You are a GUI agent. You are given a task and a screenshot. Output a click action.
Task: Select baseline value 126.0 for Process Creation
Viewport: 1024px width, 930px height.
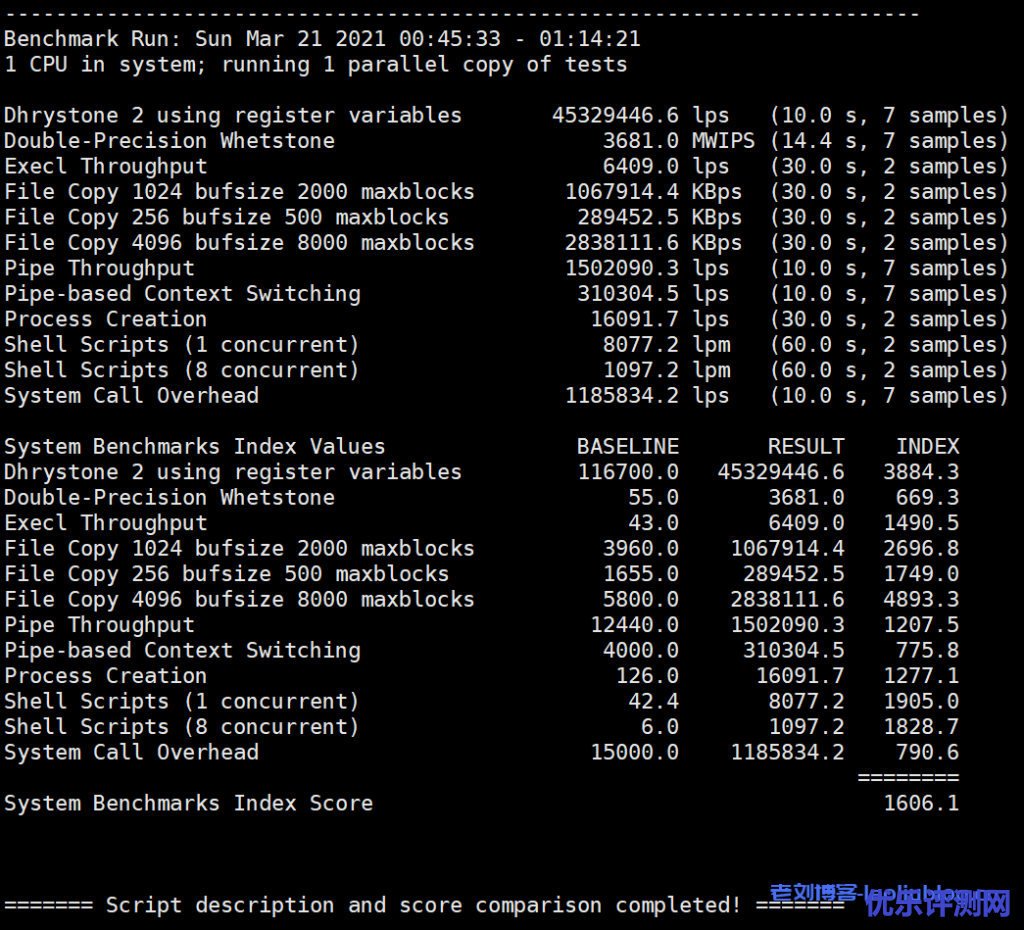tap(647, 676)
